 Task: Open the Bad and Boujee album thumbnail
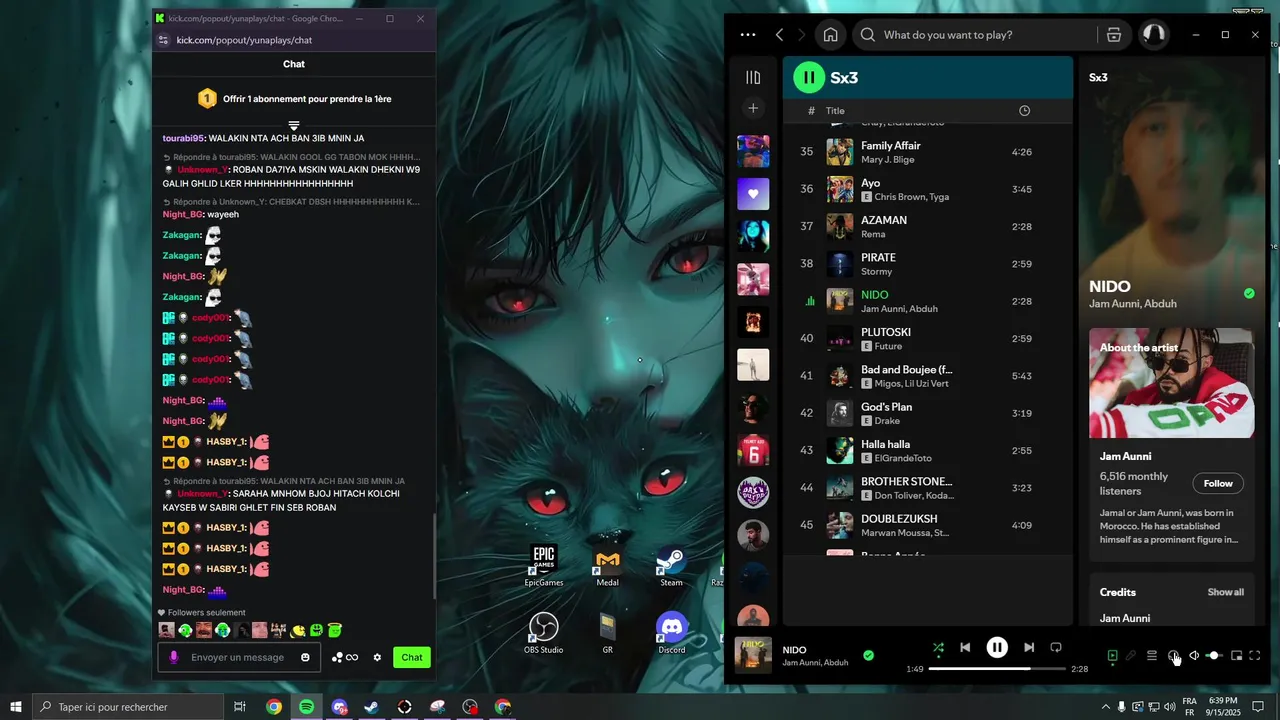(x=840, y=376)
